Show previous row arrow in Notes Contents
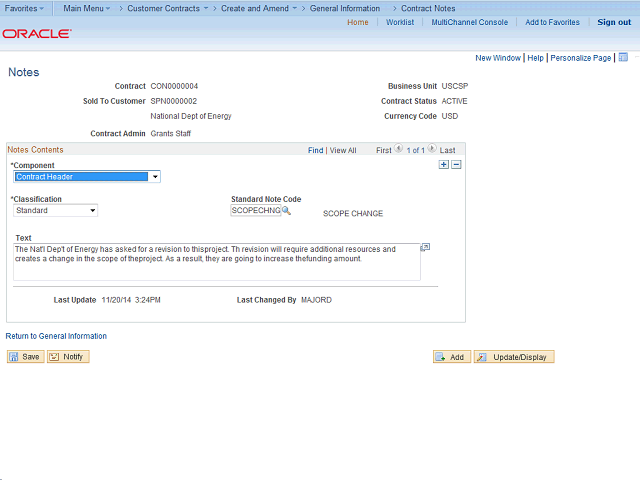Screen dimensions: 640x480 [398, 149]
